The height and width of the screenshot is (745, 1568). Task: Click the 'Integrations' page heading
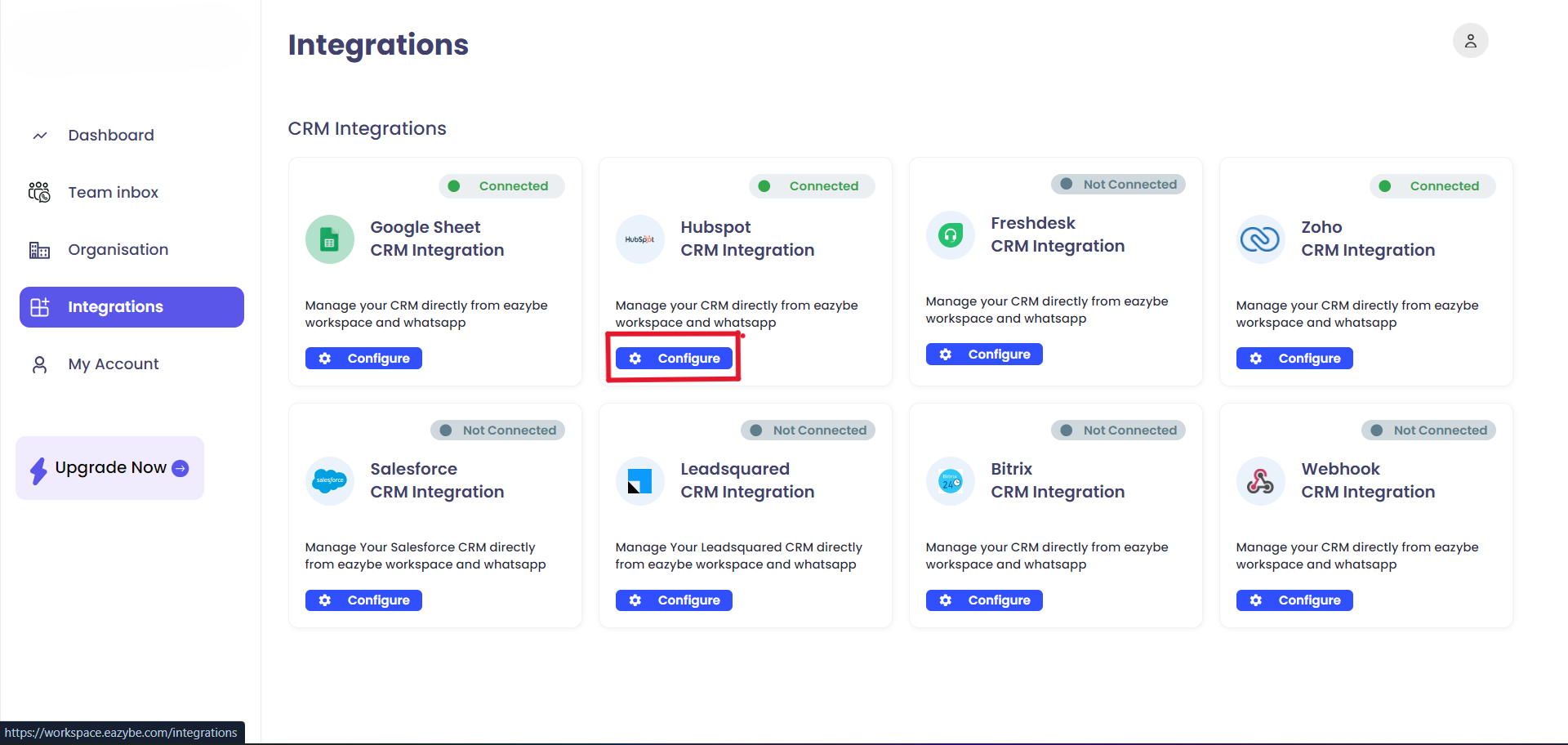378,45
